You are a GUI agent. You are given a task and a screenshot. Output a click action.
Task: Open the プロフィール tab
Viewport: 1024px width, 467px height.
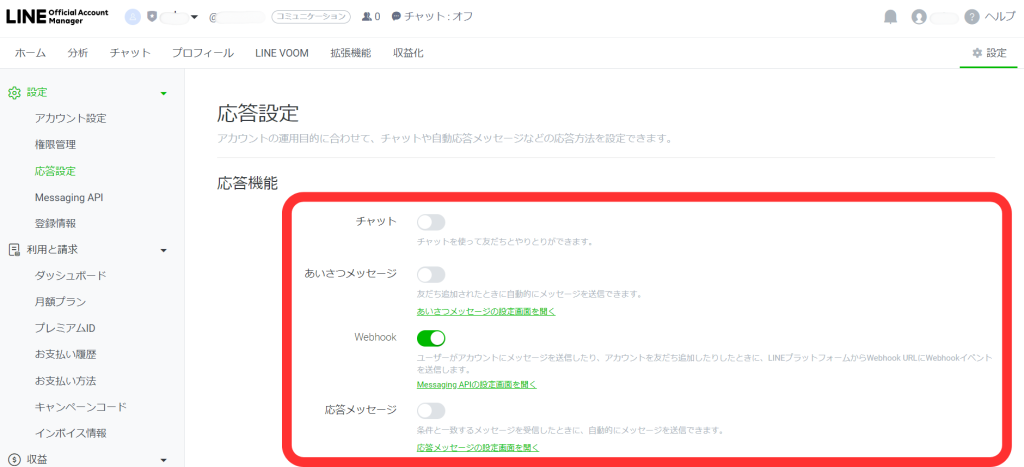203,54
